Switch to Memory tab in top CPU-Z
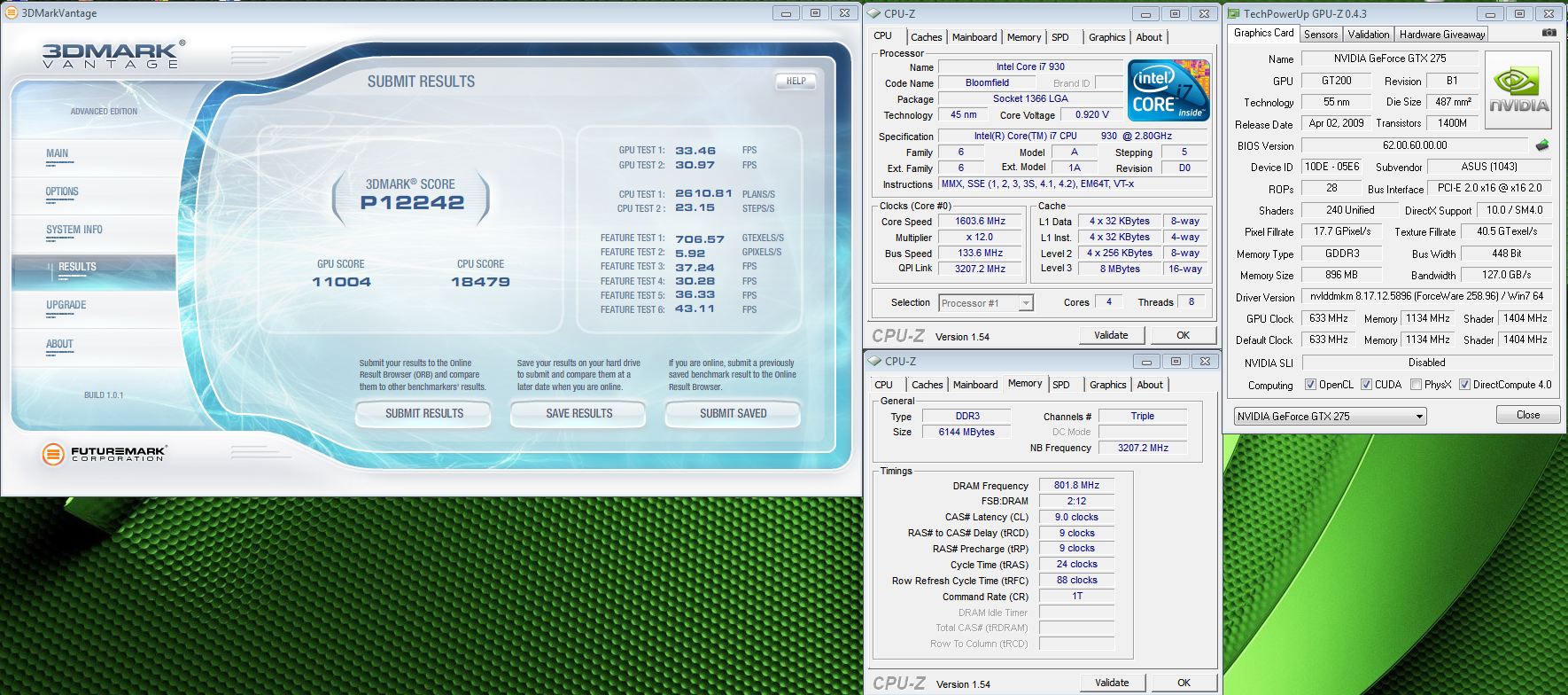Viewport: 1568px width, 695px height. pyautogui.click(x=1024, y=37)
